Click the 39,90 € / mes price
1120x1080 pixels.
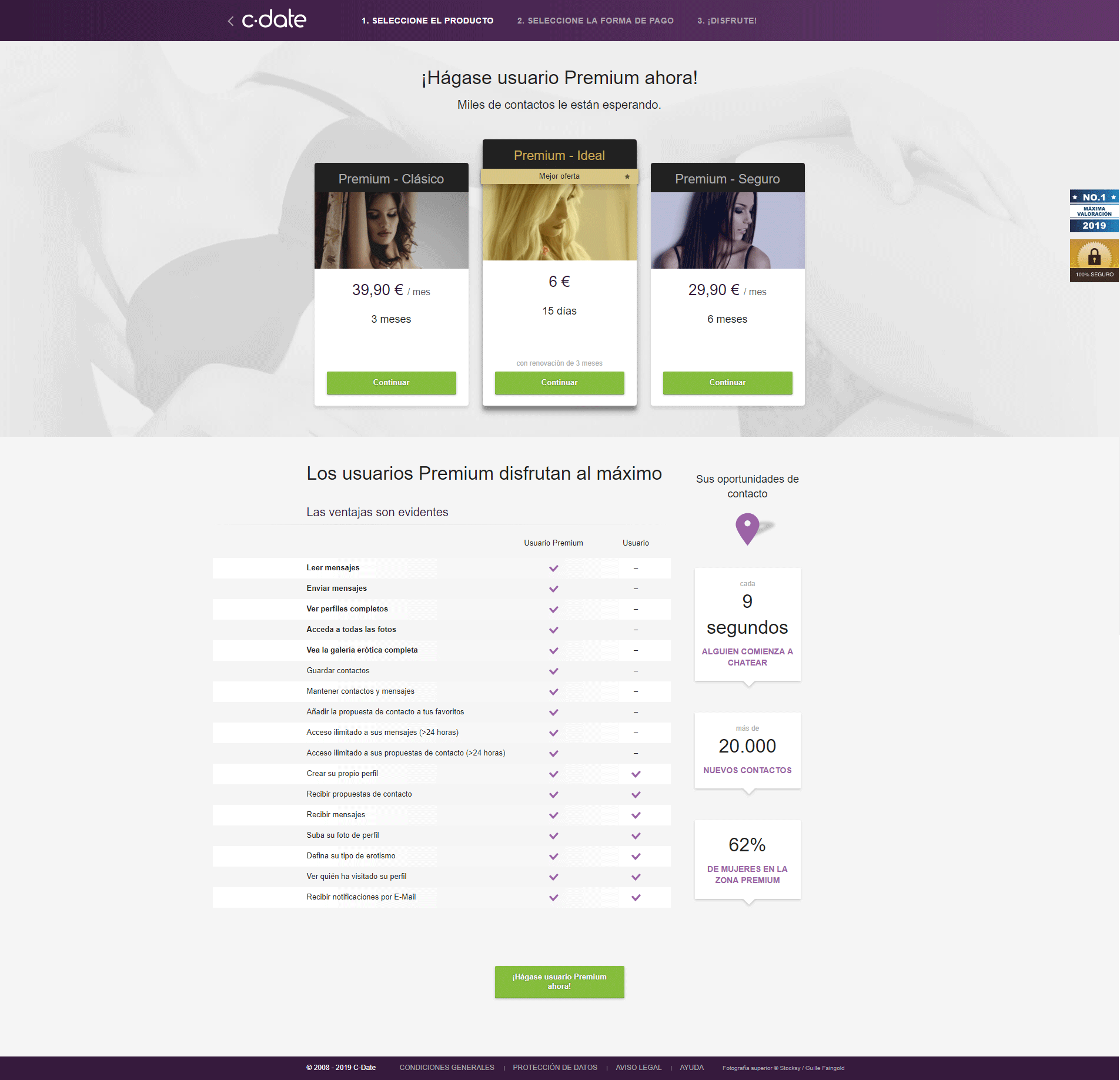[391, 290]
